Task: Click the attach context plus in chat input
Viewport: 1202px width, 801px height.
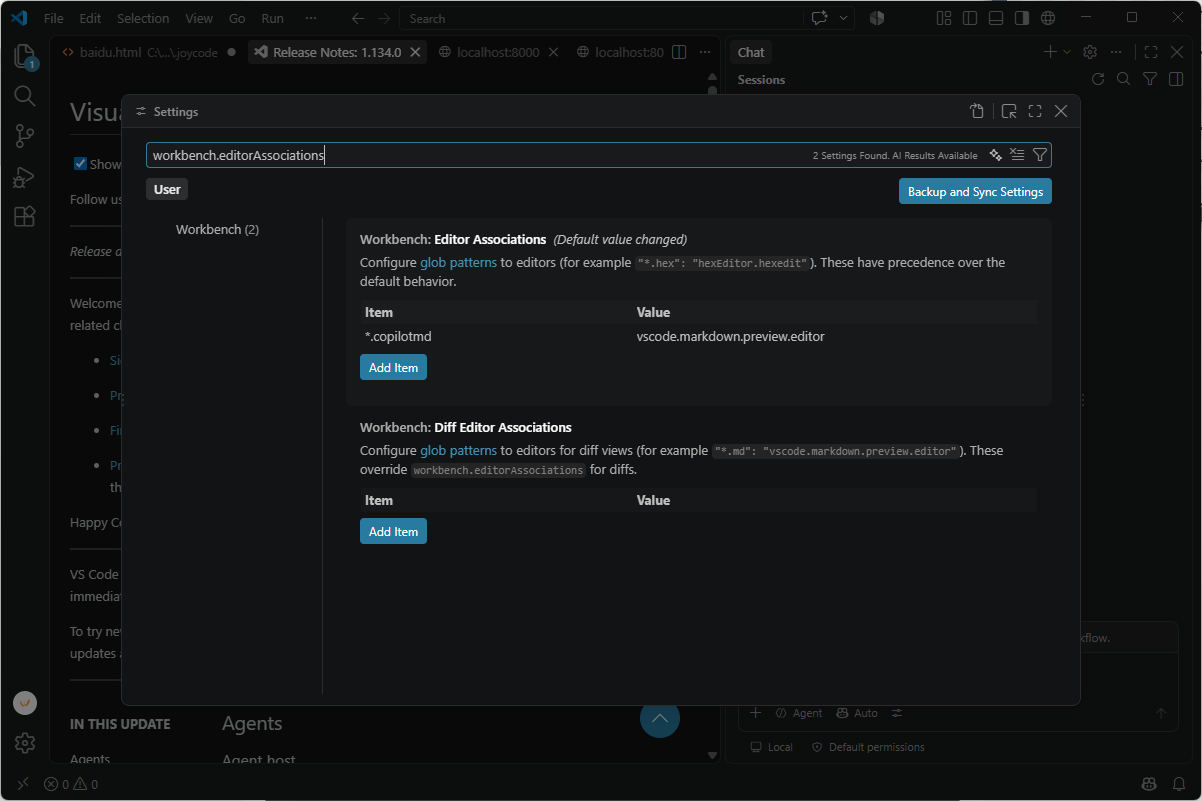Action: (755, 713)
